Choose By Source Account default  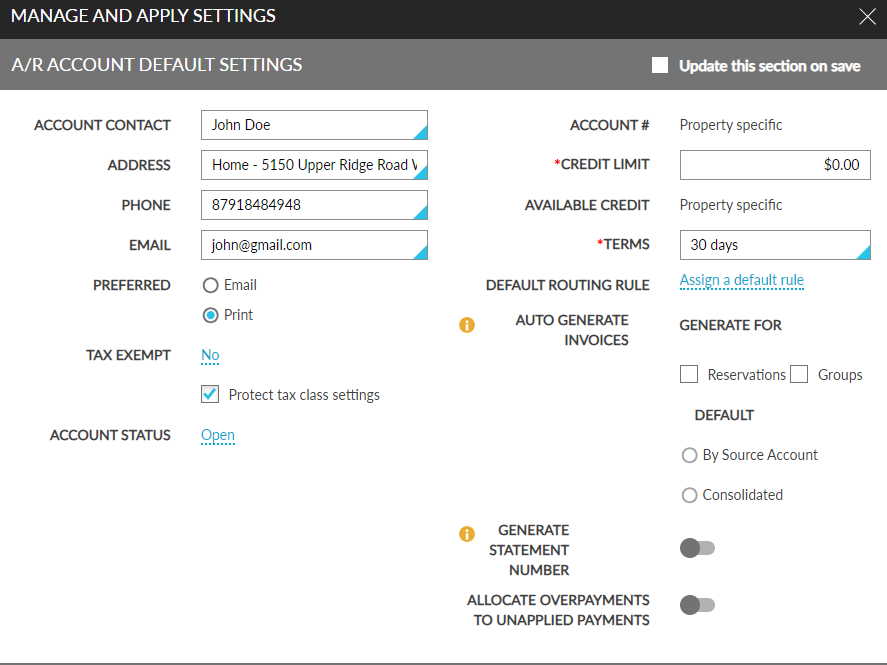pos(689,454)
